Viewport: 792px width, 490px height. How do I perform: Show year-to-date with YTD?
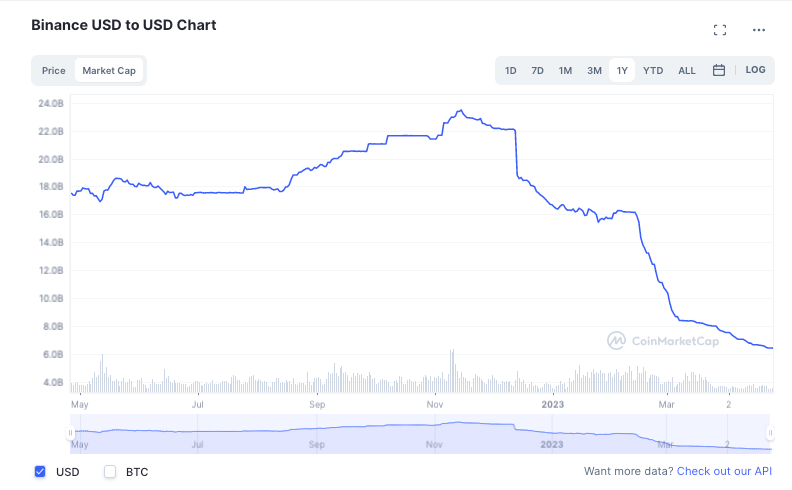point(653,71)
